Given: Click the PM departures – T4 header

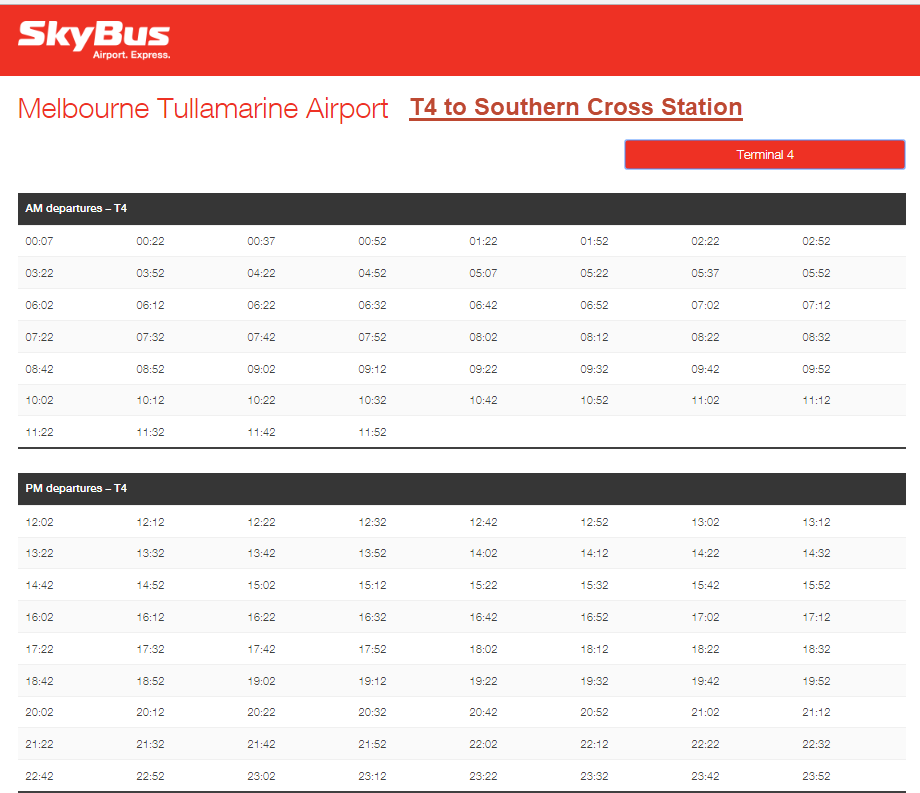Looking at the screenshot, I should click(76, 489).
